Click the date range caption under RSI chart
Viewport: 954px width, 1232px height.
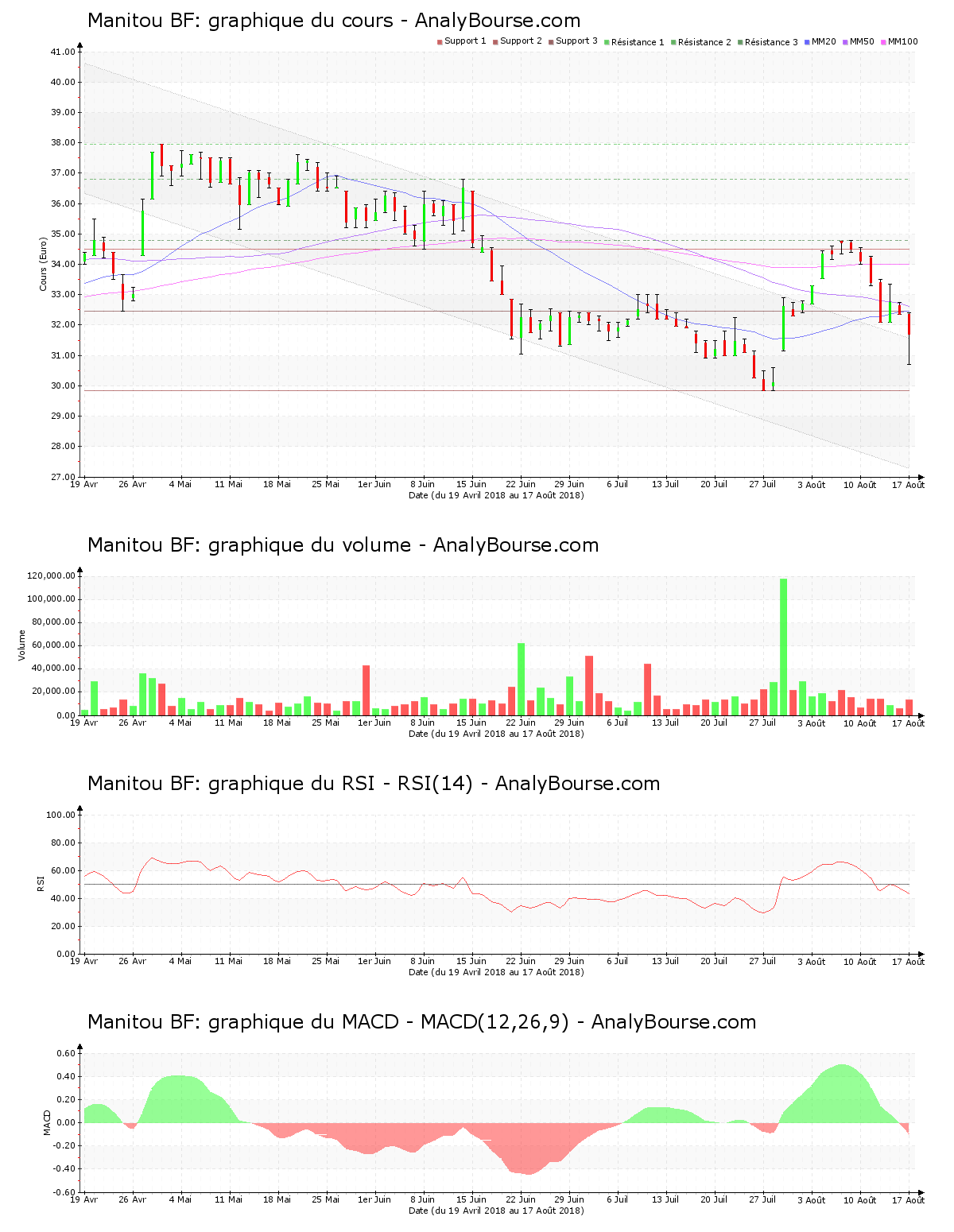(x=496, y=972)
